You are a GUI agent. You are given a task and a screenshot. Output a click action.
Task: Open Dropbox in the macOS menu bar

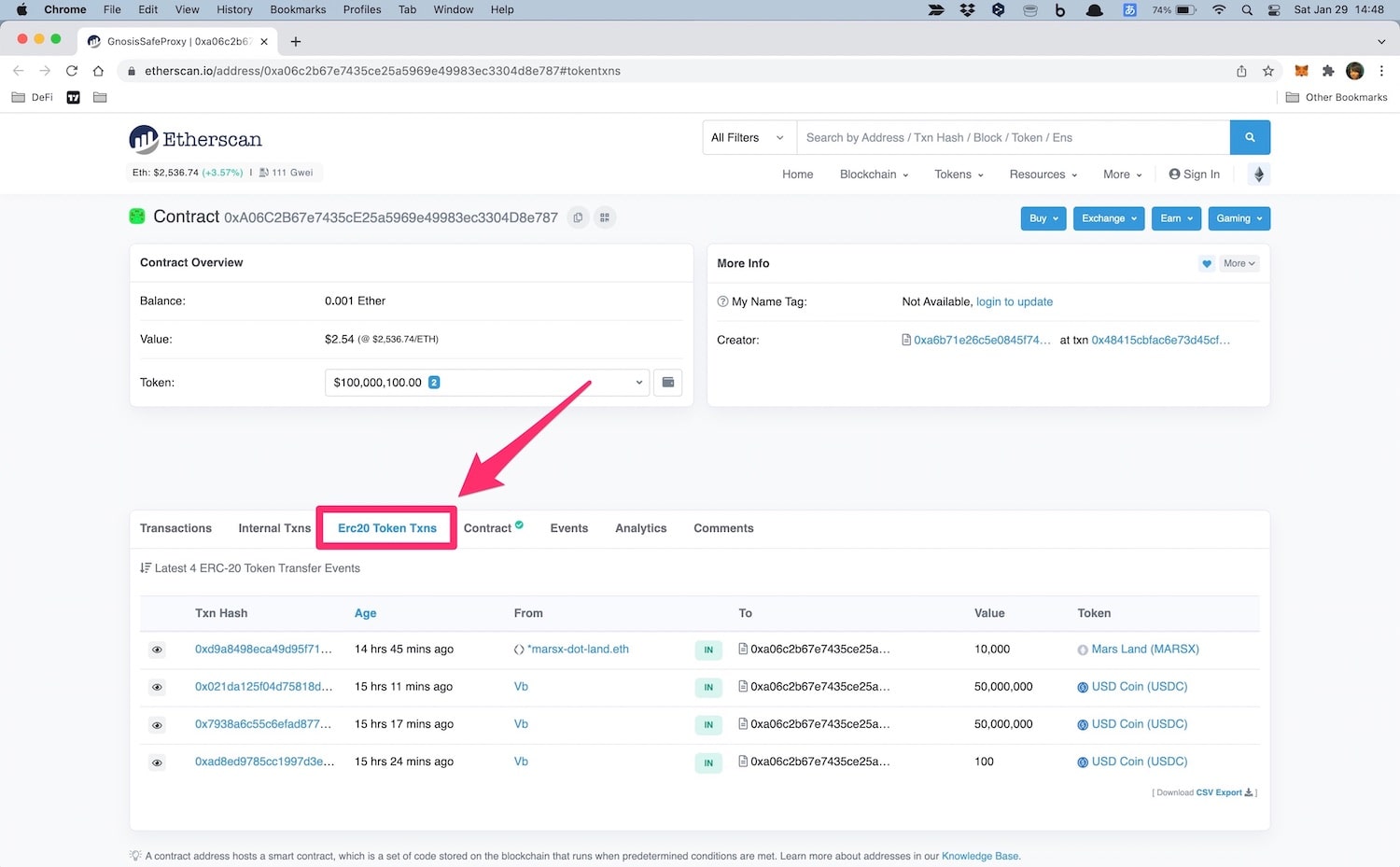coord(967,9)
